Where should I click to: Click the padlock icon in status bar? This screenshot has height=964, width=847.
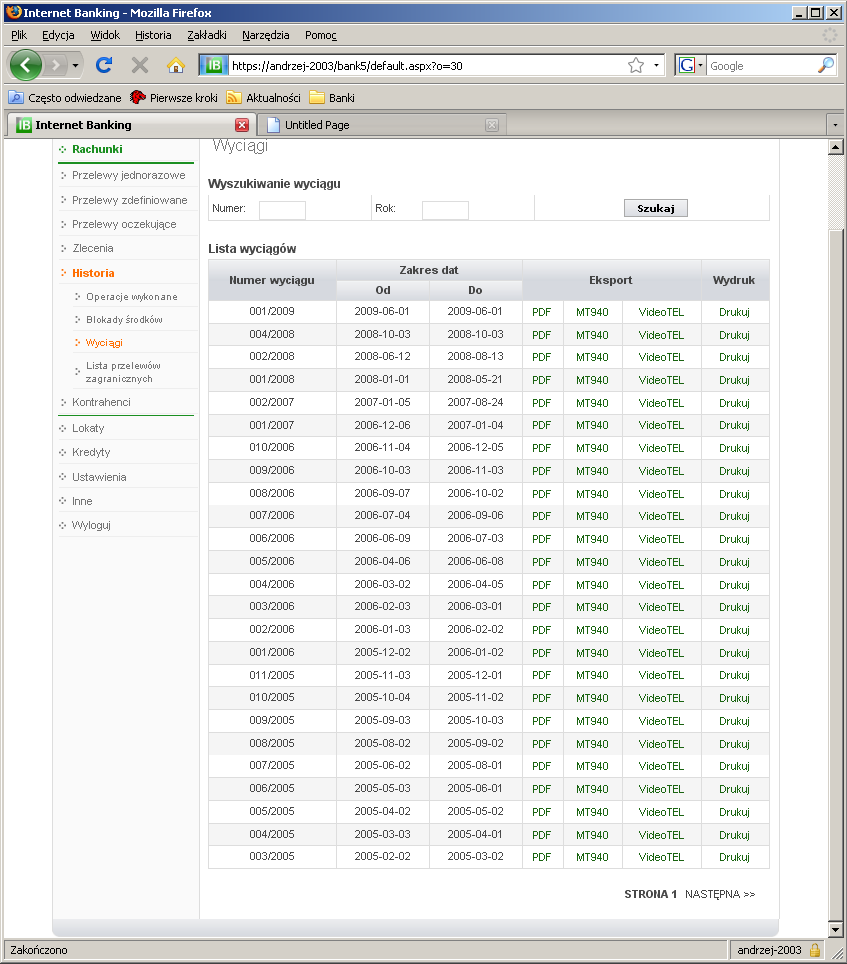815,950
